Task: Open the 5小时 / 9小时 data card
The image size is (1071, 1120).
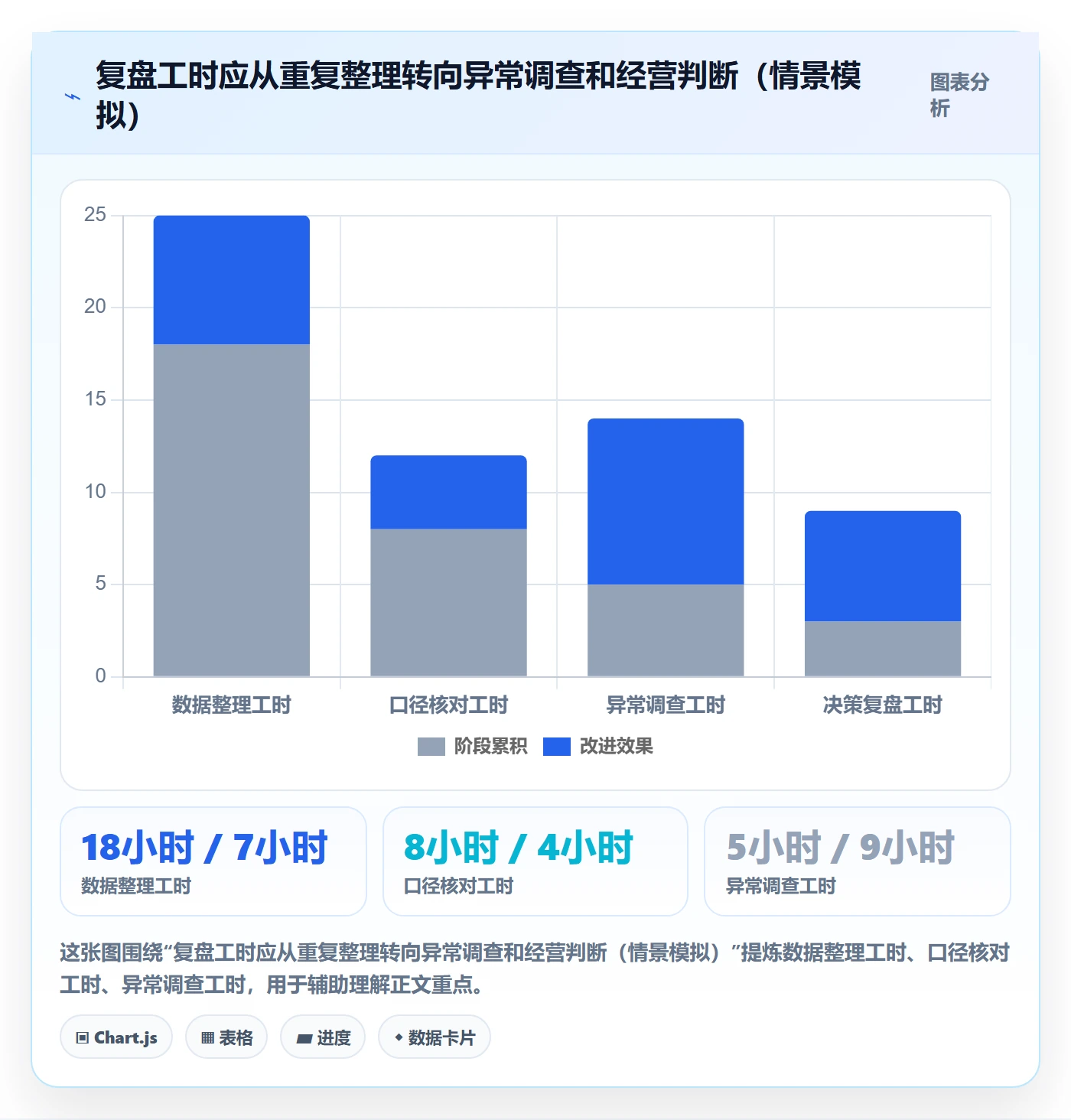Action: (x=858, y=861)
